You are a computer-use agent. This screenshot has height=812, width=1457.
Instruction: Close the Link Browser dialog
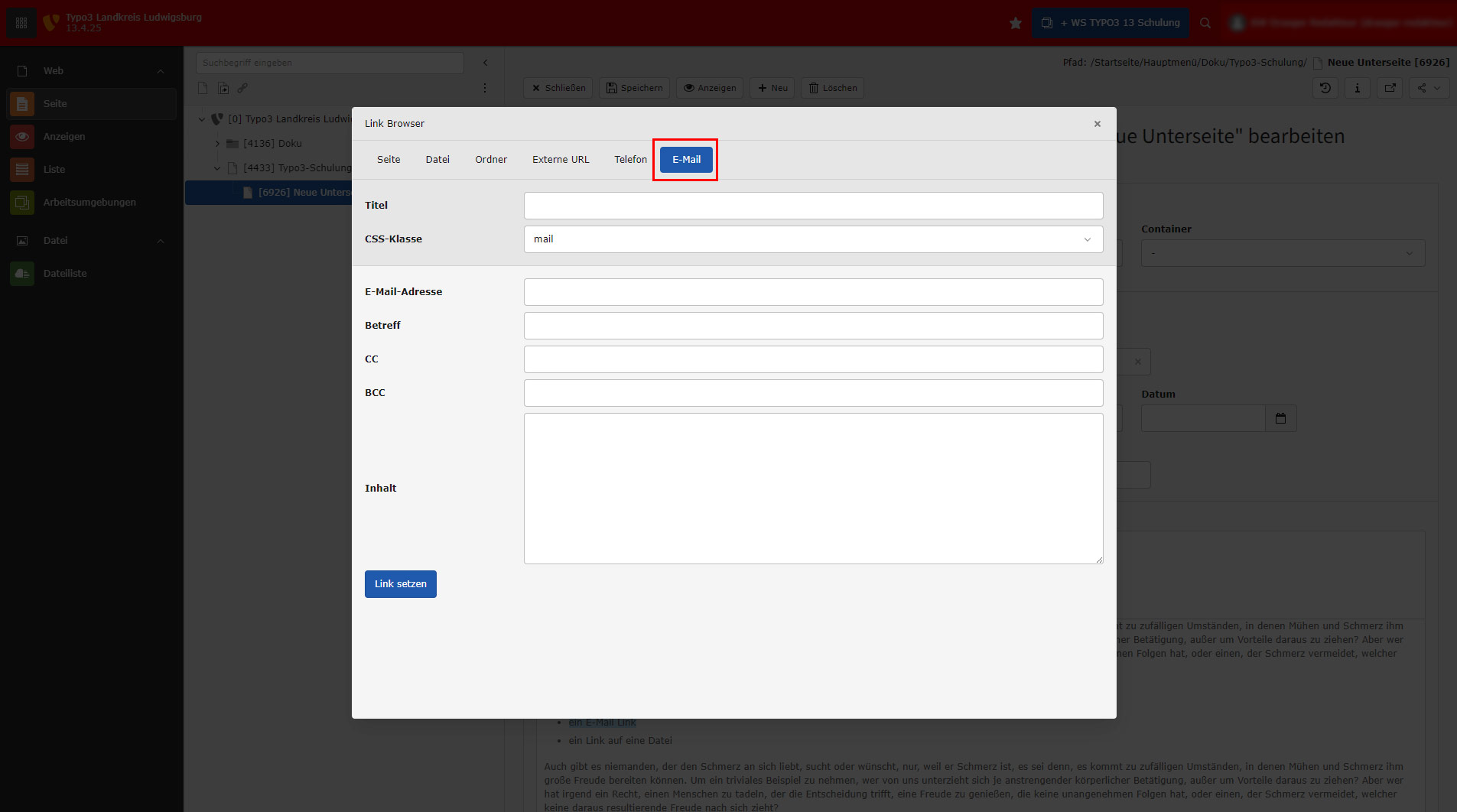click(x=1097, y=124)
